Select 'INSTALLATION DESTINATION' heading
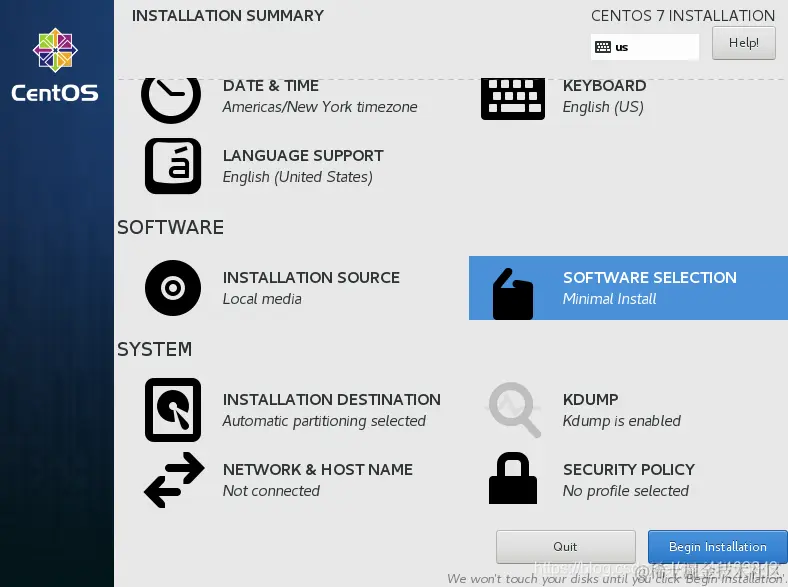This screenshot has width=788, height=587. coord(332,400)
